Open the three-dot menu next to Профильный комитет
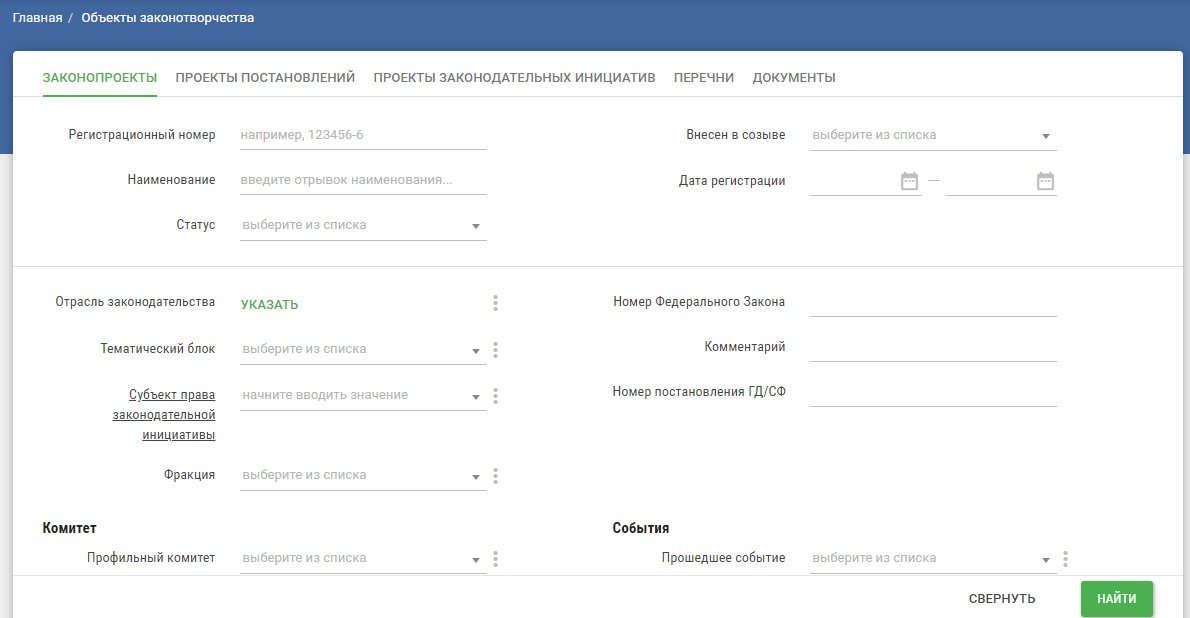The image size is (1190, 618). (496, 559)
